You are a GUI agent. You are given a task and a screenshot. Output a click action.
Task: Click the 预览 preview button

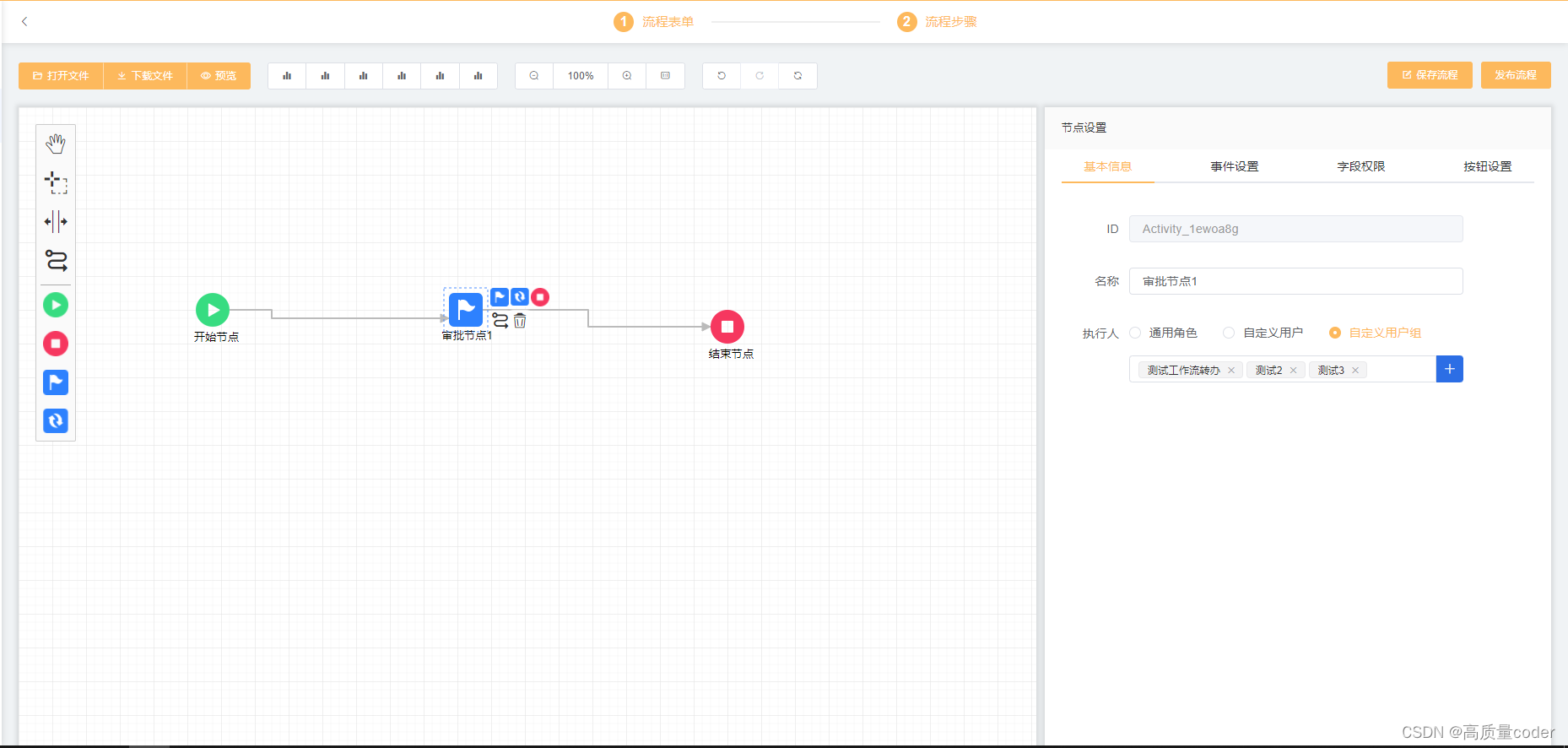pyautogui.click(x=219, y=76)
